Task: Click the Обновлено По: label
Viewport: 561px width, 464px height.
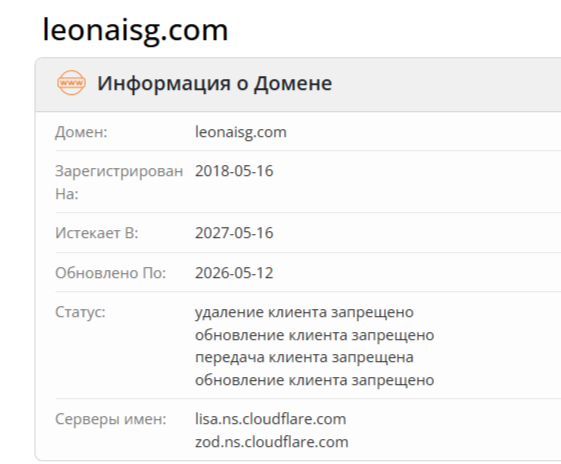Action: click(x=111, y=273)
